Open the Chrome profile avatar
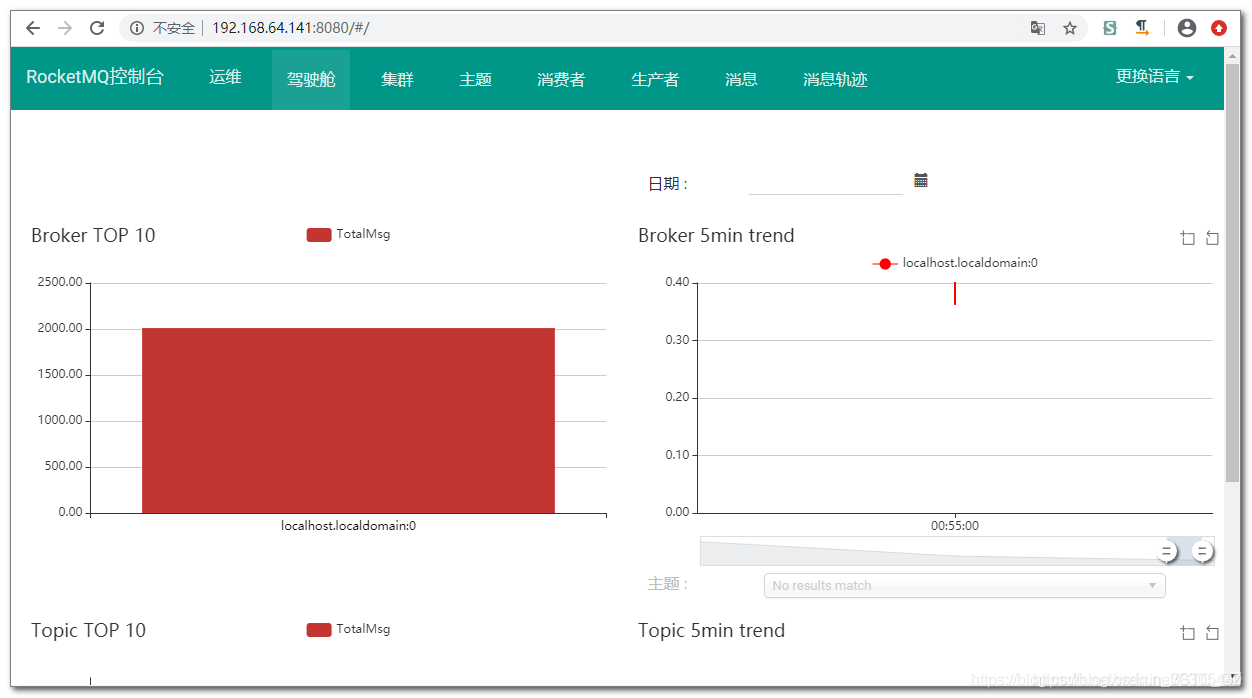Screen dimensions: 1252x698 (x=1187, y=28)
